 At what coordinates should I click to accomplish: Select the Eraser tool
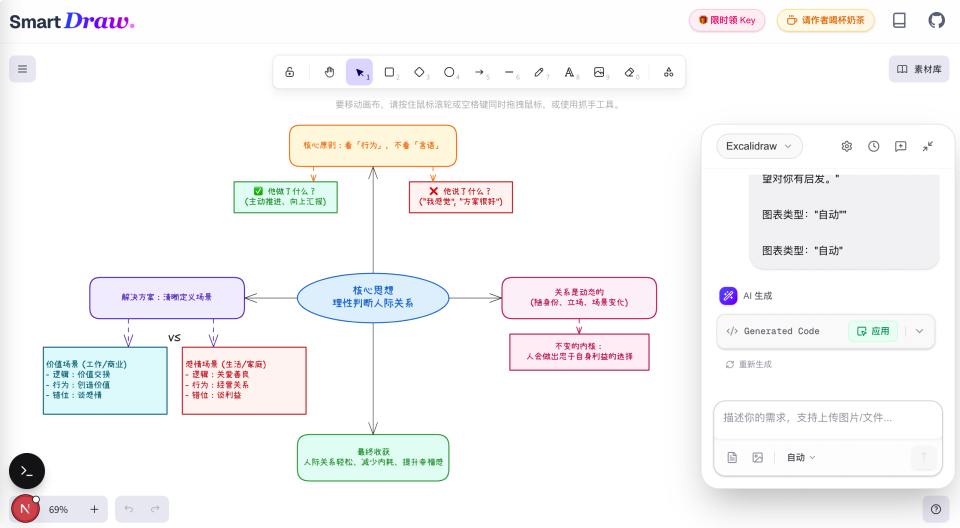[x=629, y=72]
